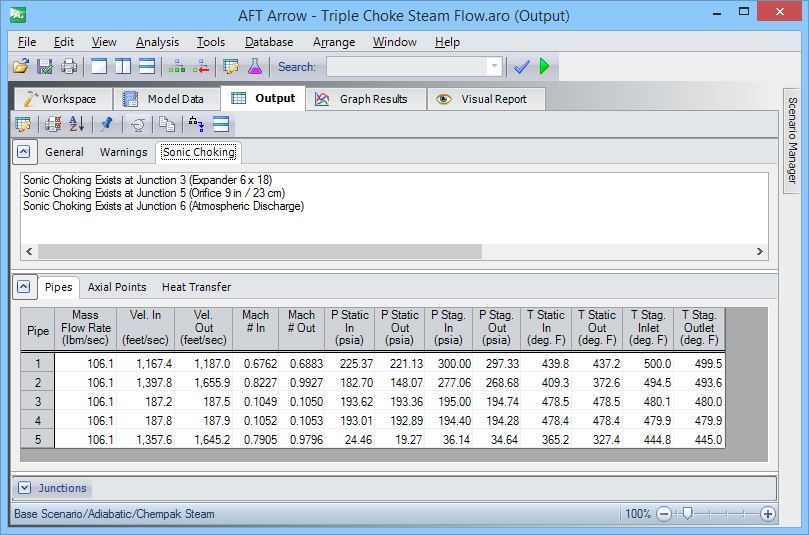Click in the Search input field
The image size is (809, 535).
pyautogui.click(x=407, y=67)
